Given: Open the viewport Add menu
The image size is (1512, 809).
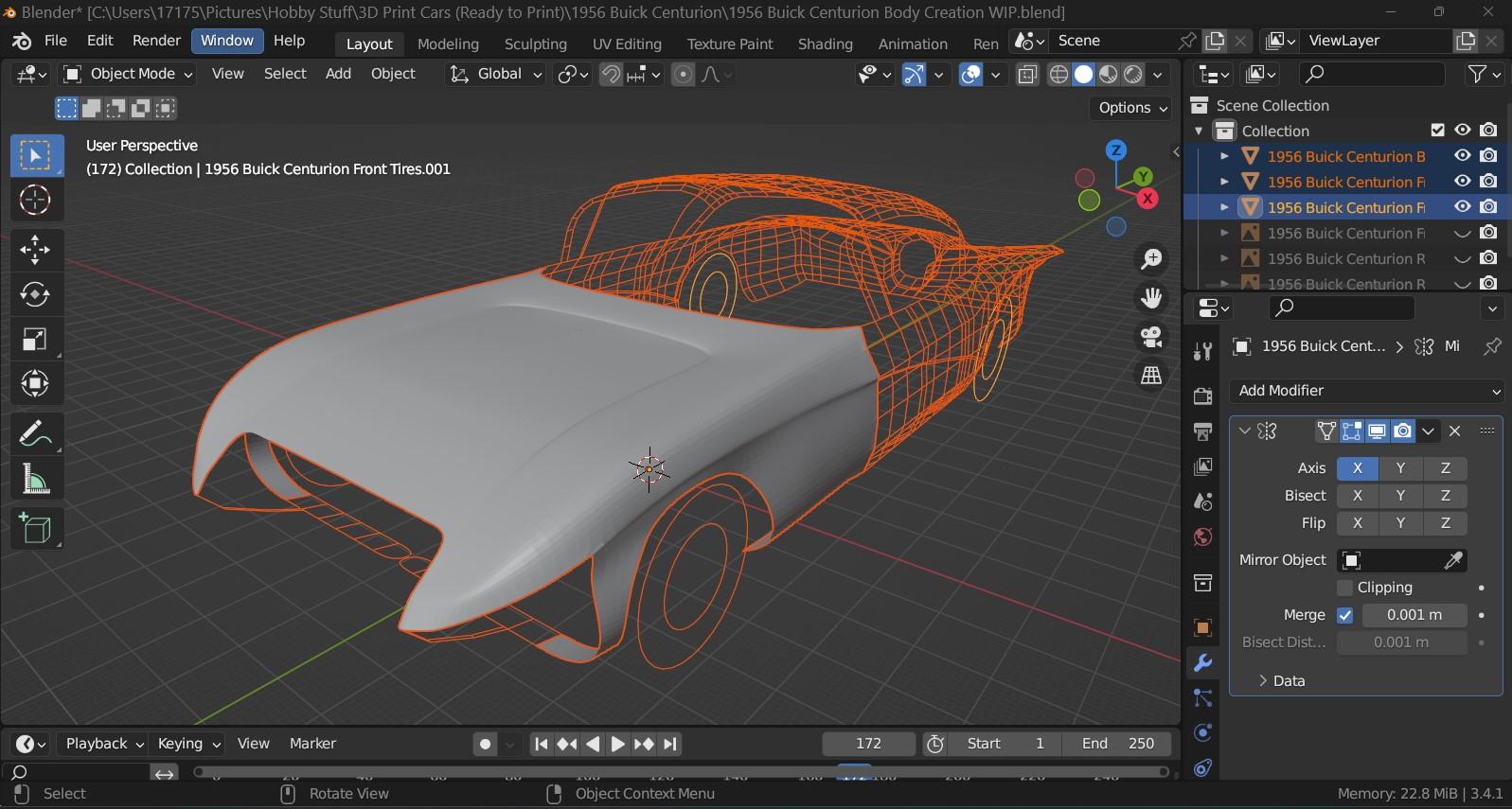Looking at the screenshot, I should point(338,74).
